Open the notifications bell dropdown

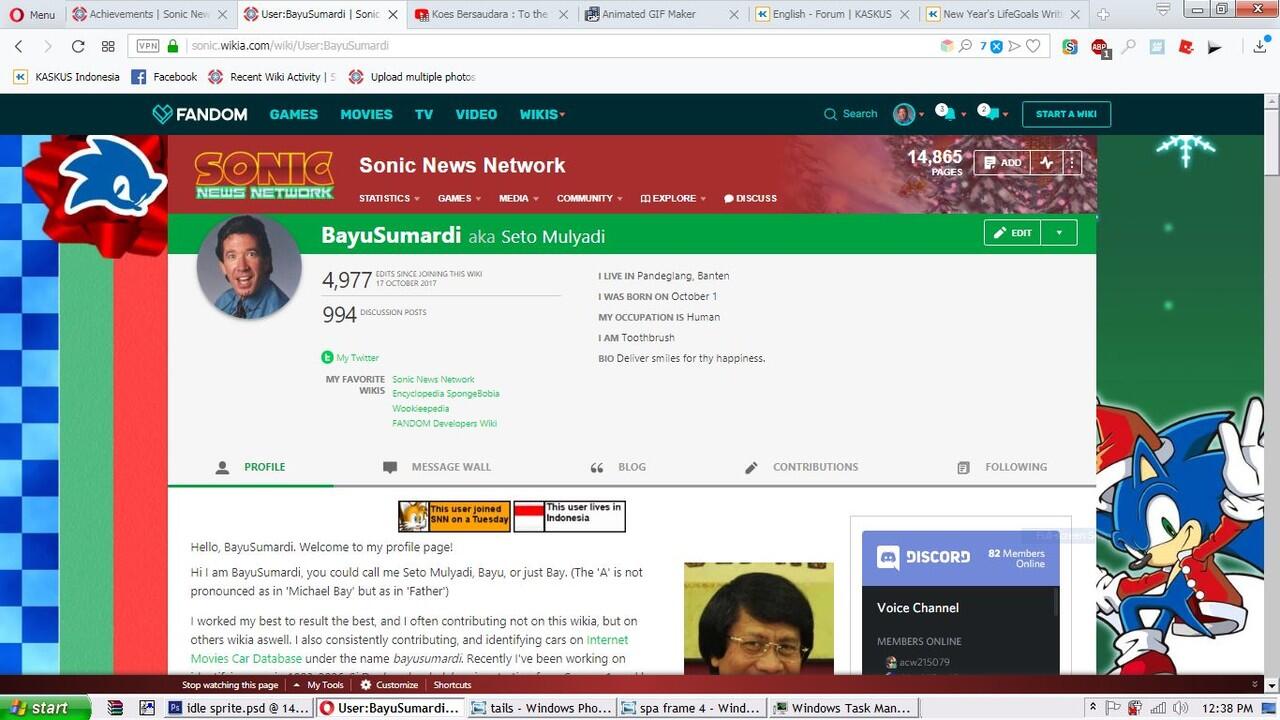(950, 113)
